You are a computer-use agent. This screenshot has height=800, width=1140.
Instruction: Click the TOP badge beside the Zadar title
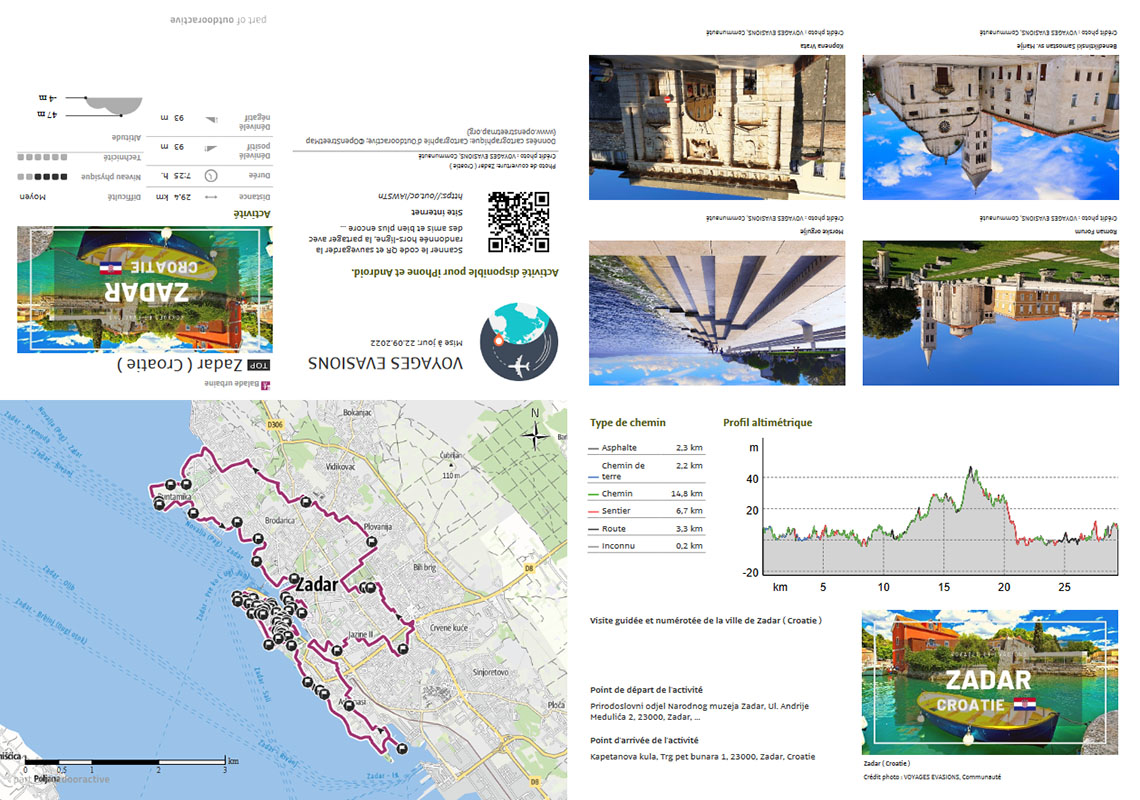(x=258, y=365)
